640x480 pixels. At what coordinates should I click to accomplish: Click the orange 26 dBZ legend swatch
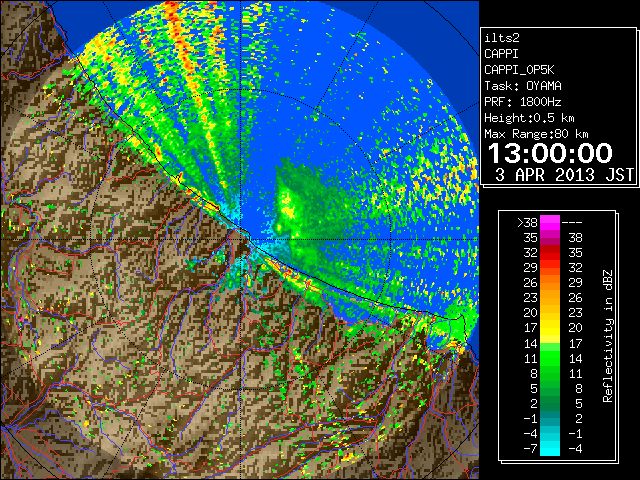[x=550, y=283]
